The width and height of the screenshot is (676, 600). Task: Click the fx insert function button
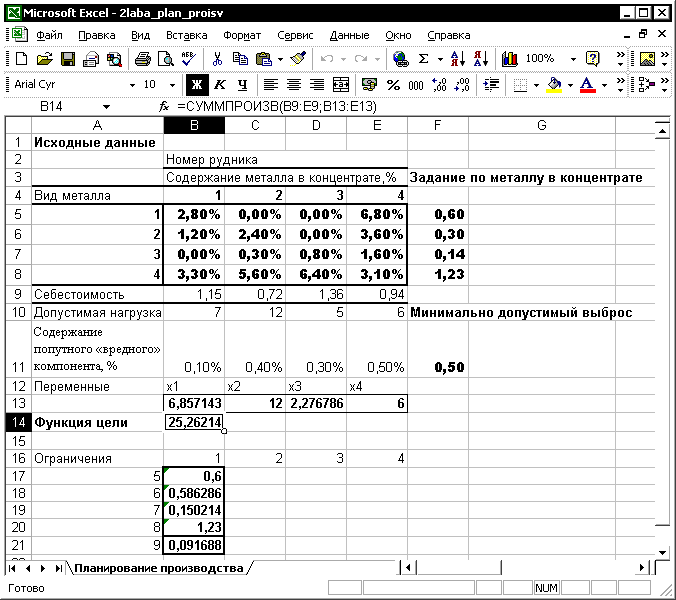164,106
